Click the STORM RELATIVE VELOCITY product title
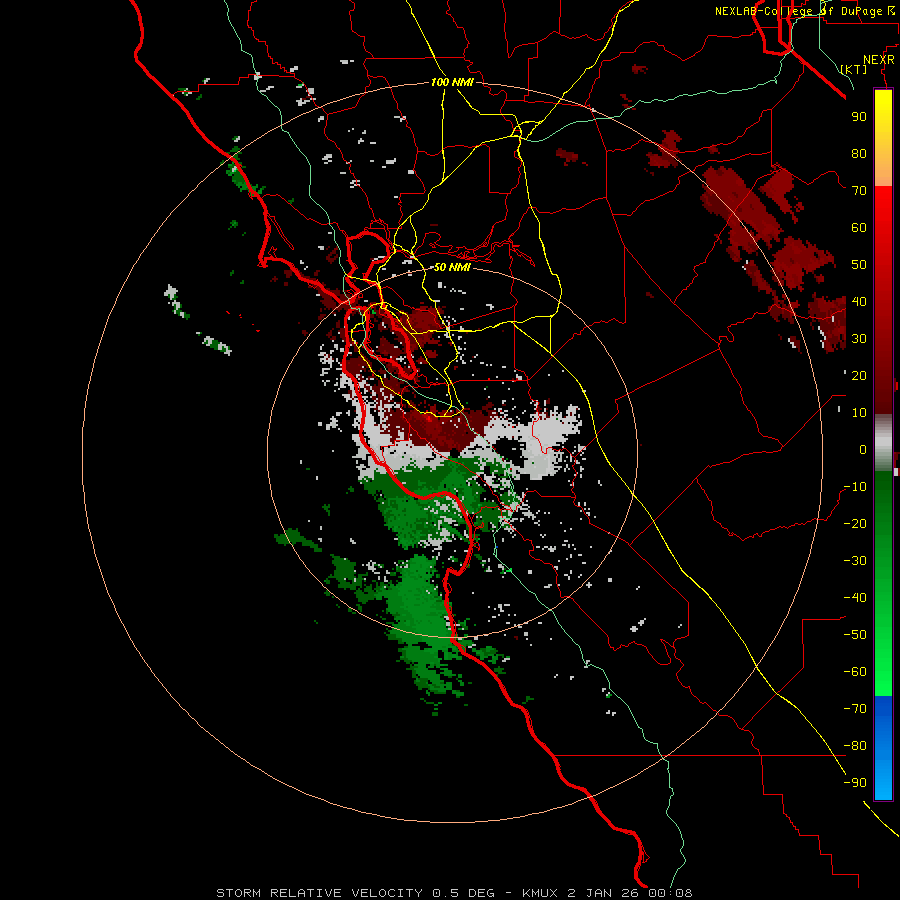Screen dimensions: 900x900 pos(320,893)
